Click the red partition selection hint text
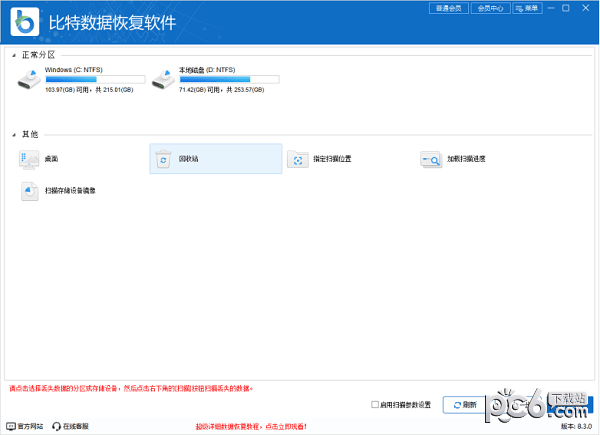This screenshot has width=600, height=435. click(131, 388)
